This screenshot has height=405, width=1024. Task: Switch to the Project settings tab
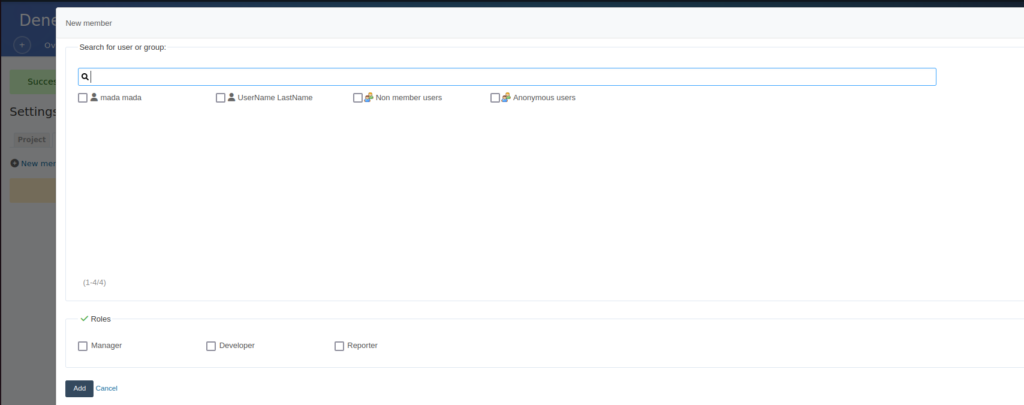(31, 140)
